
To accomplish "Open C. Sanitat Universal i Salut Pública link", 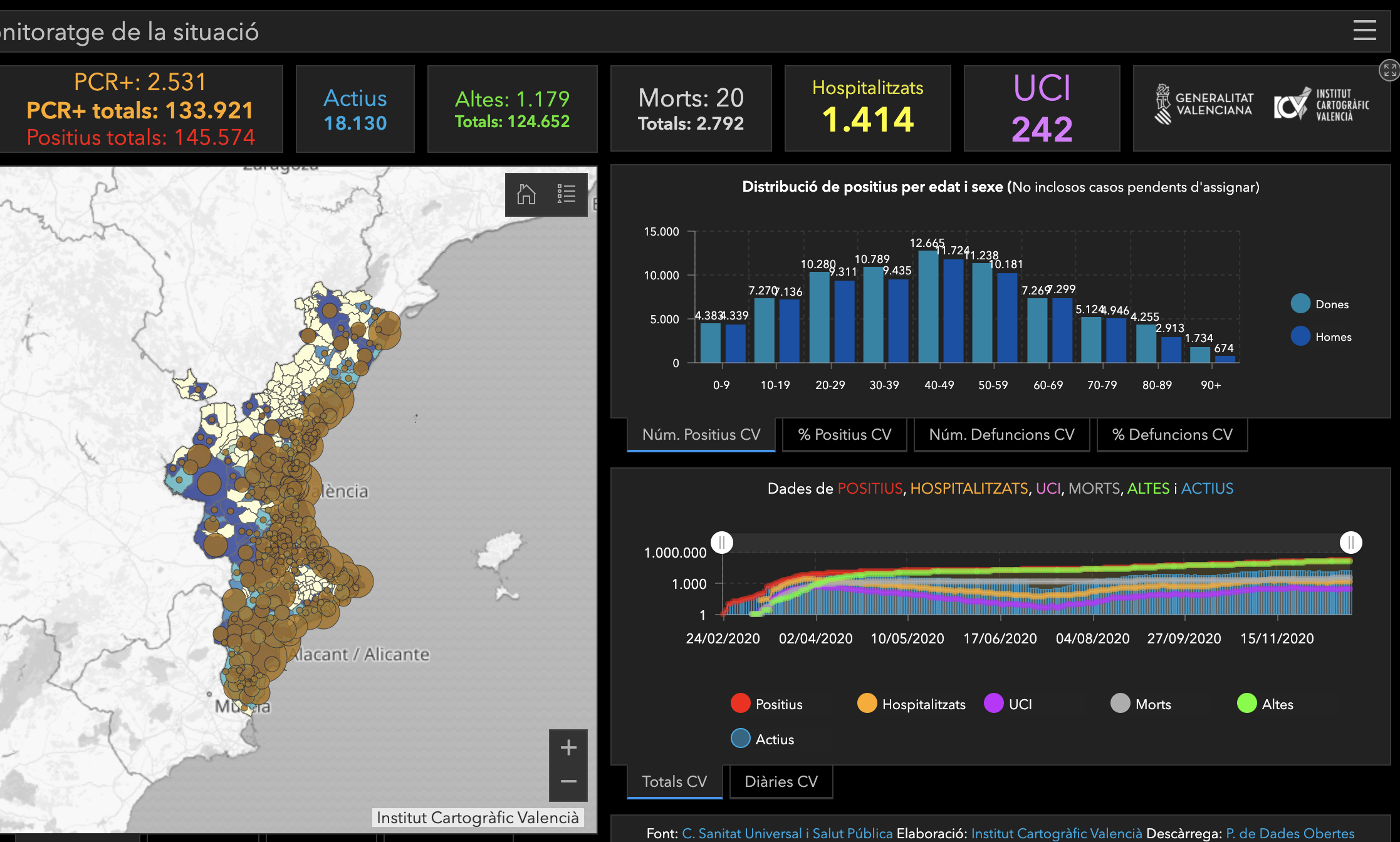I will [x=787, y=833].
